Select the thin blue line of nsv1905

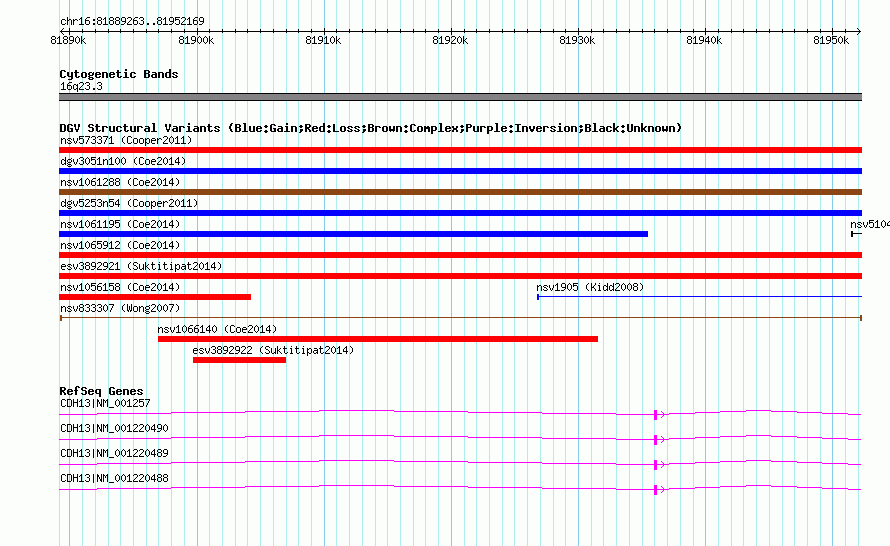(699, 296)
